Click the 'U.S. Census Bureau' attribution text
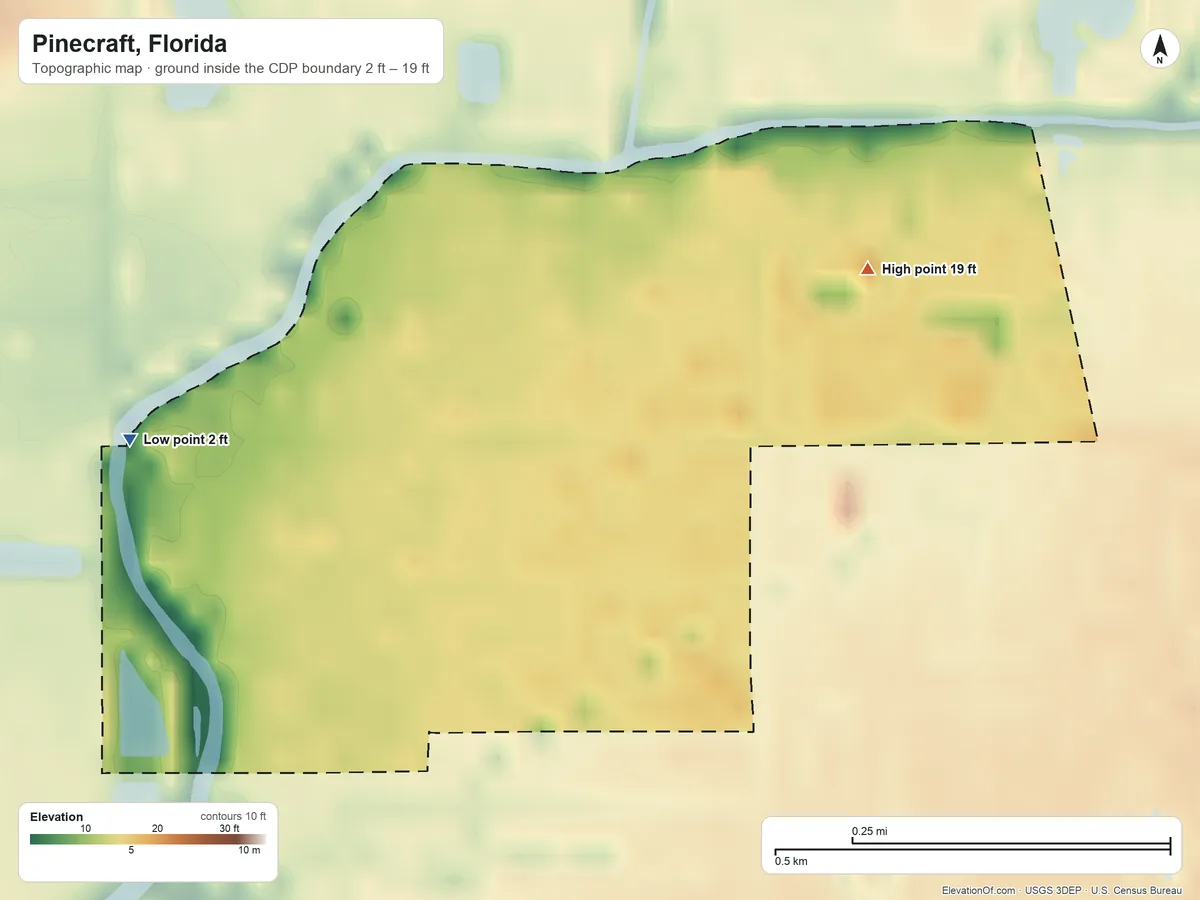The image size is (1200, 900). pos(1136,890)
